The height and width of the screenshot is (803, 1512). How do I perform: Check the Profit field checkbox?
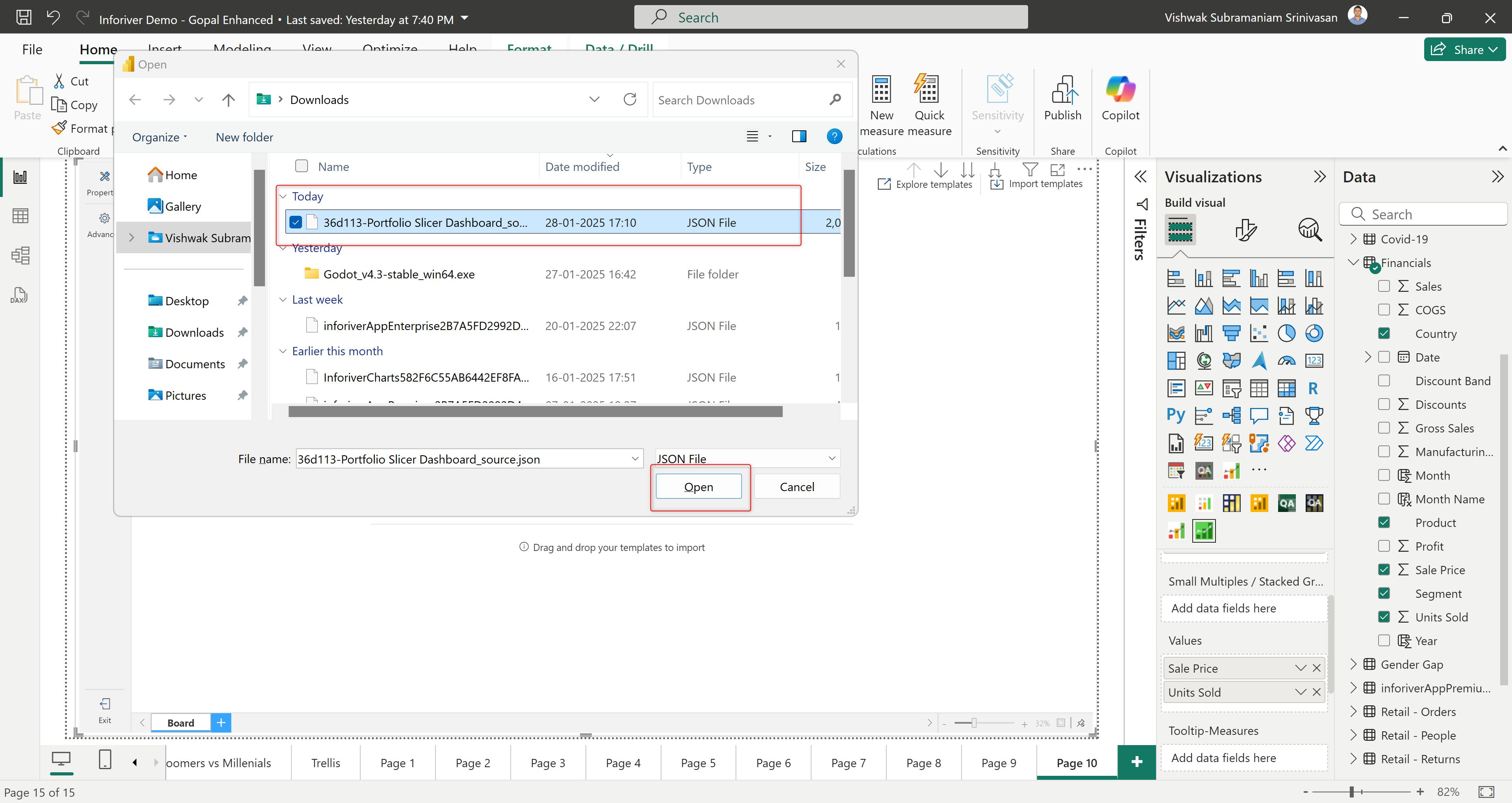tap(1384, 546)
